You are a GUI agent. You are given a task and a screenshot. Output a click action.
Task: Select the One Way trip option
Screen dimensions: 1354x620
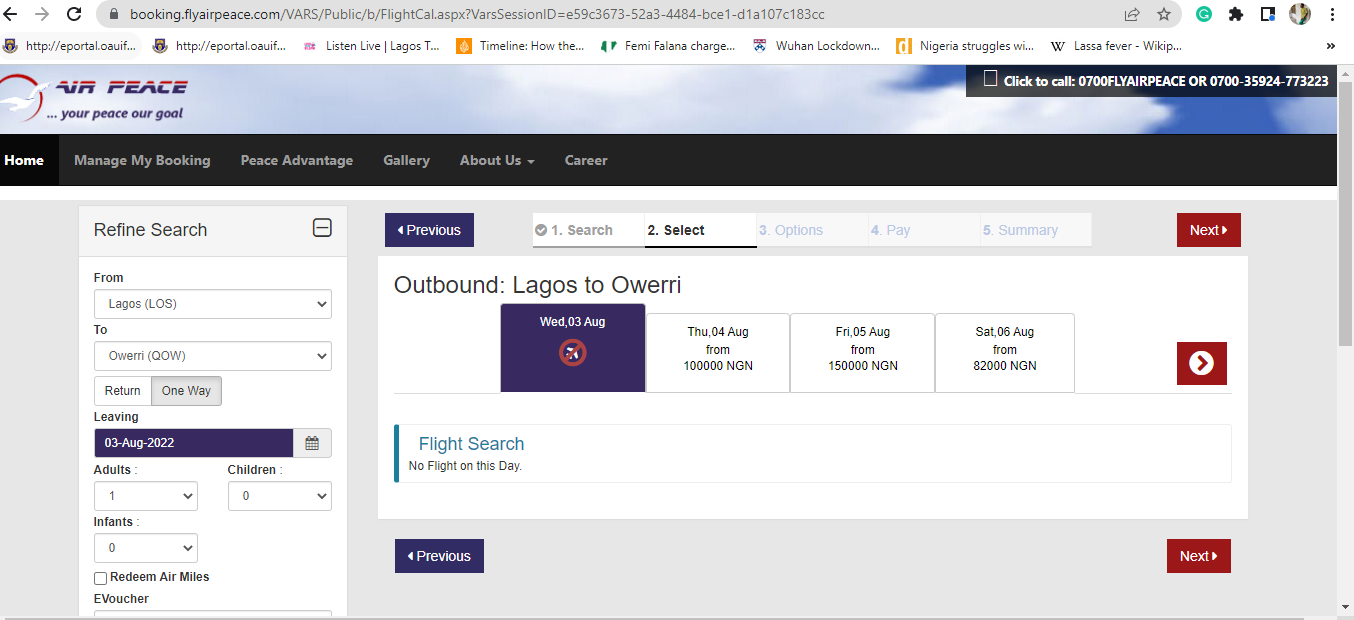(186, 391)
